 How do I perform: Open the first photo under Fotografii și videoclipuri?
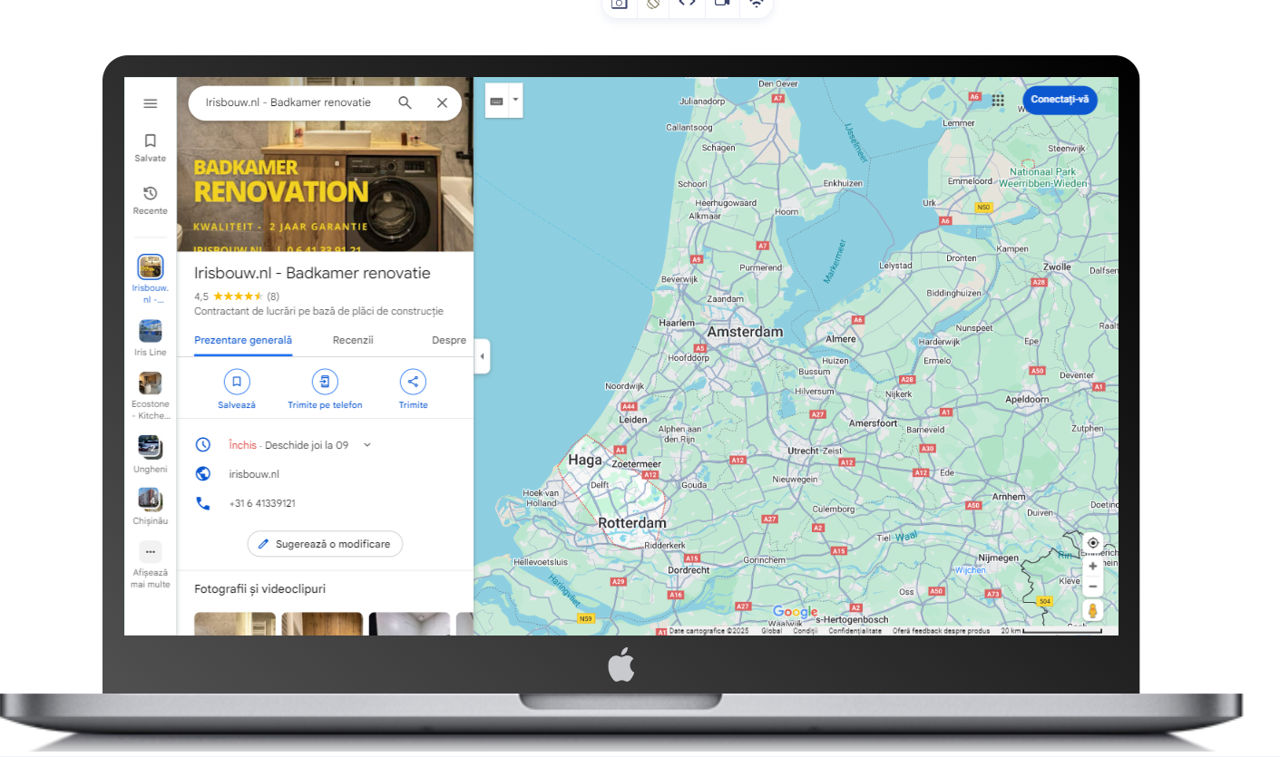tap(235, 624)
